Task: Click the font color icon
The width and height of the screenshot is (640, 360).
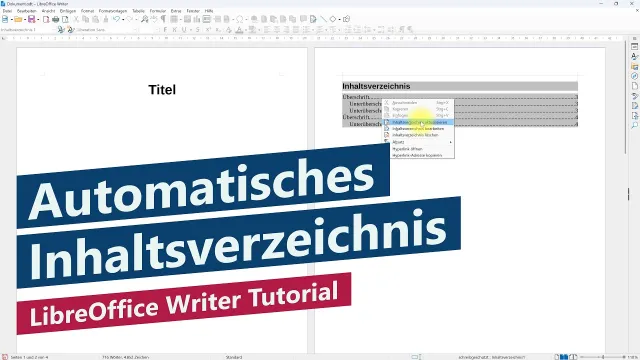Action: 240,29
